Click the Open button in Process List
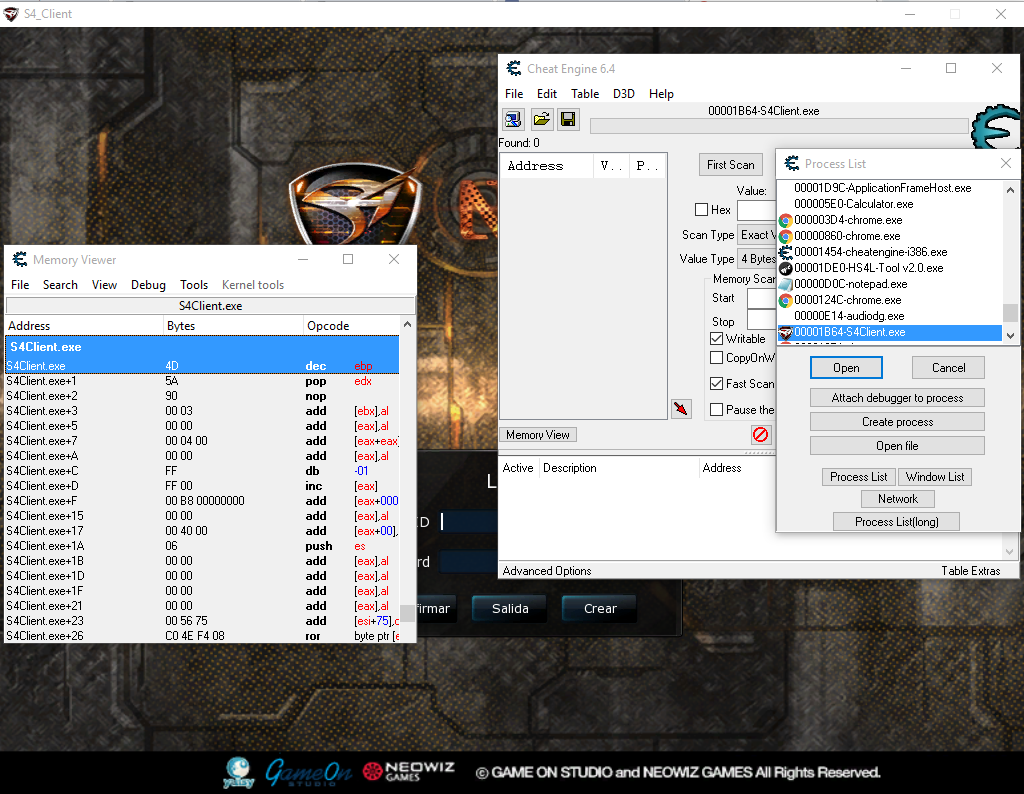The image size is (1024, 794). coord(846,368)
